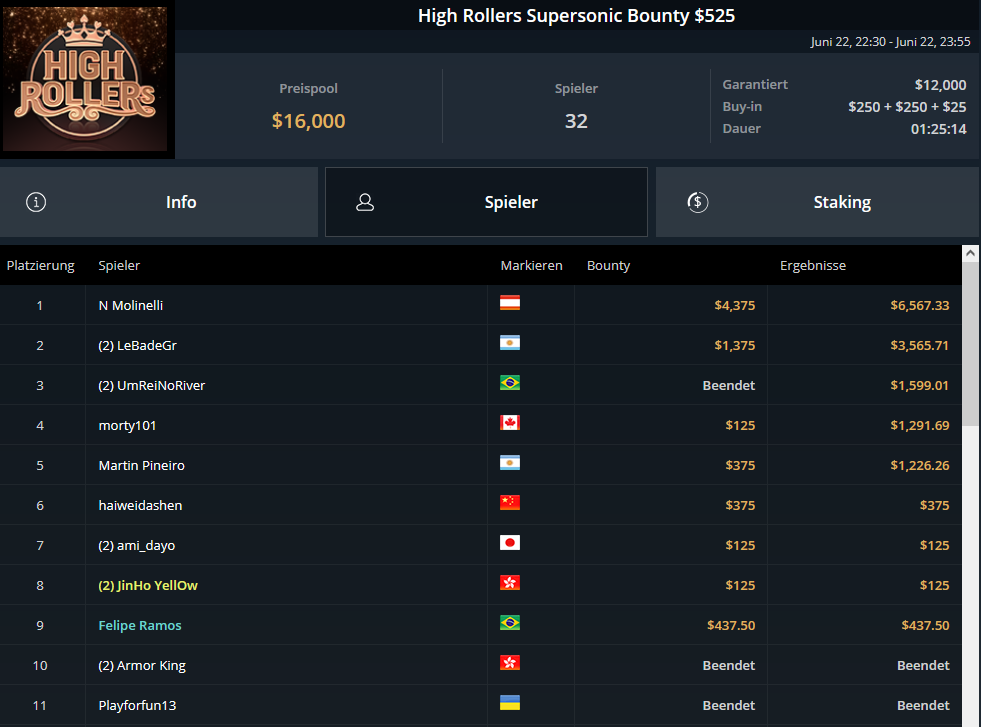981x727 pixels.
Task: Click the $437.50 bounty for Felipe Ramos
Action: coord(731,626)
